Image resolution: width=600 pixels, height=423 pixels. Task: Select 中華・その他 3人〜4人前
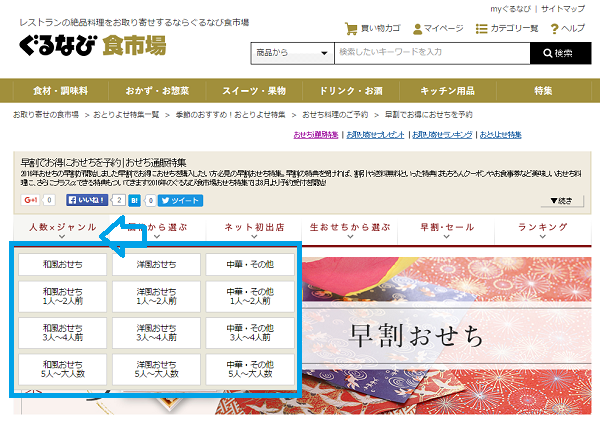(x=250, y=333)
